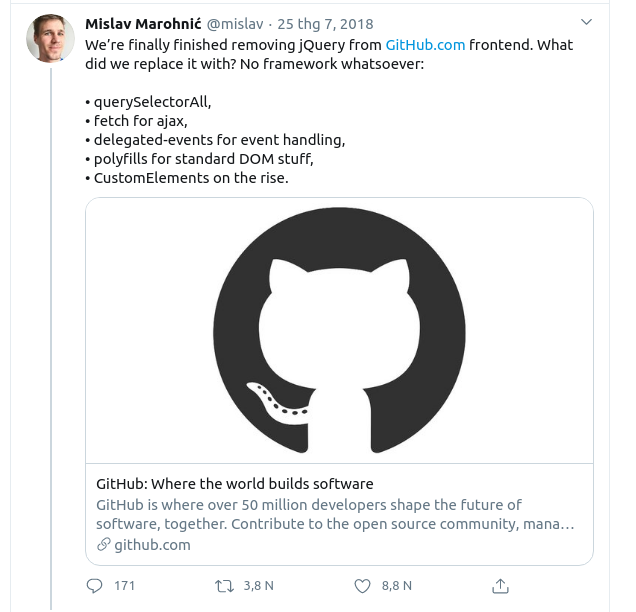Screen dimensions: 636x612
Task: Click the card title about GitHub
Action: point(234,484)
